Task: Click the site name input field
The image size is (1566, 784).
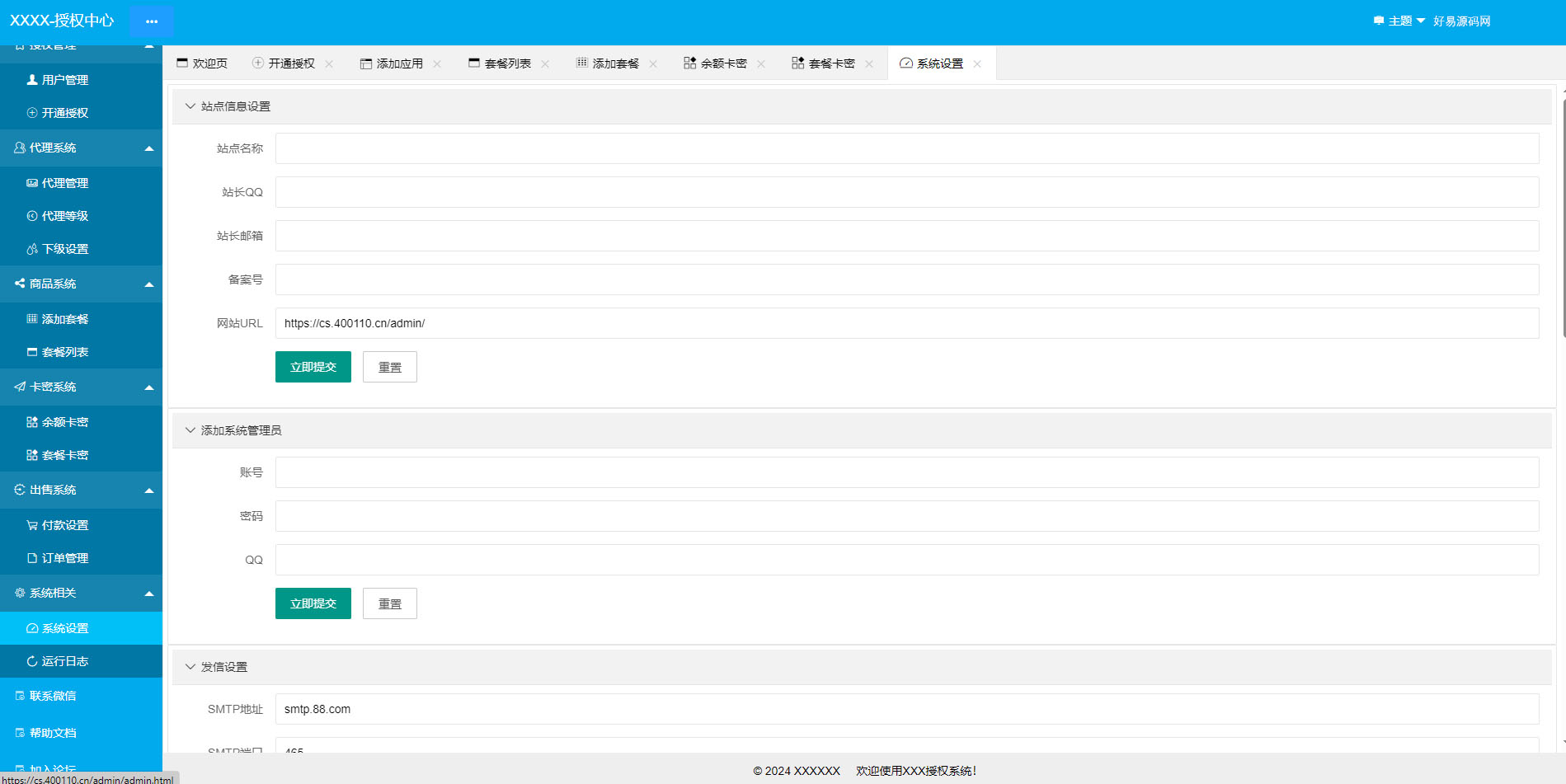Action: coord(906,148)
